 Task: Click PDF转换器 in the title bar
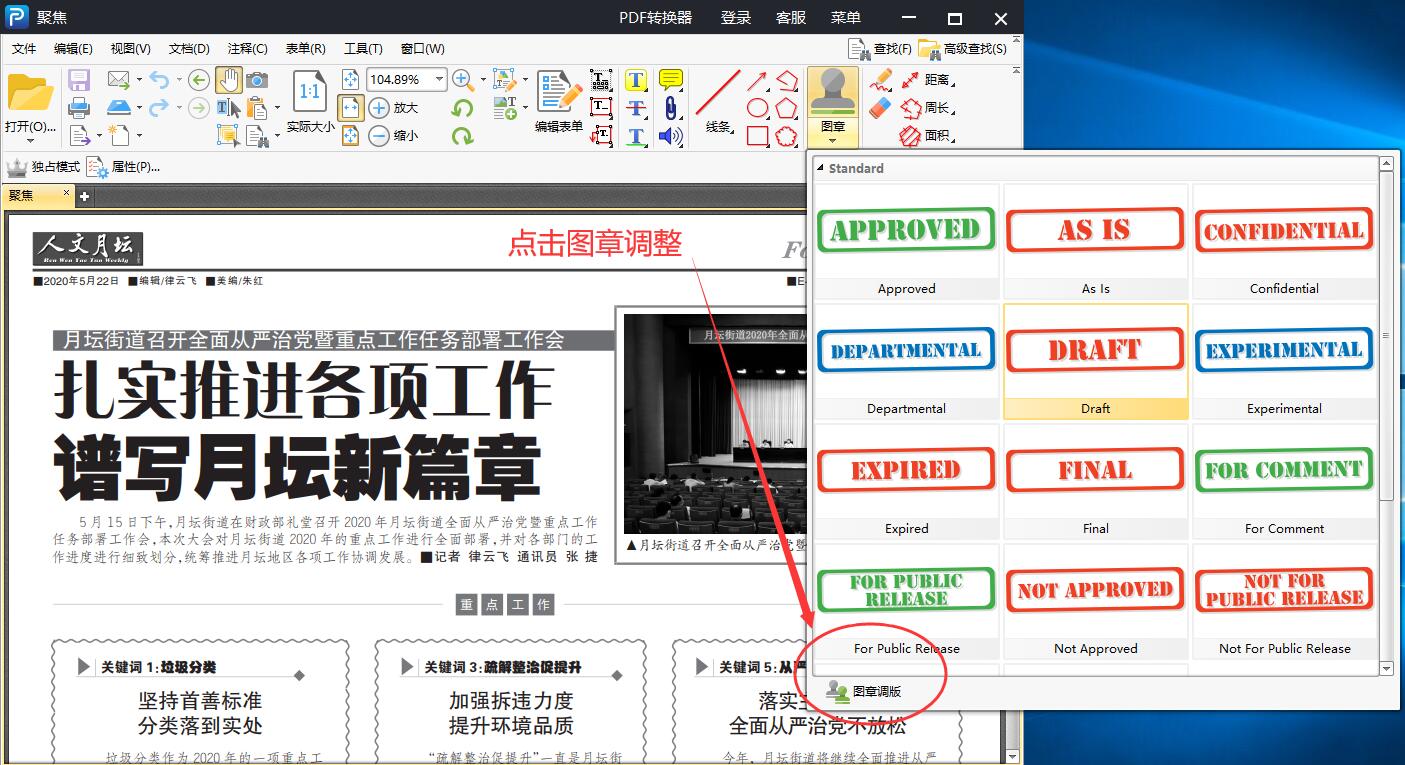(656, 18)
